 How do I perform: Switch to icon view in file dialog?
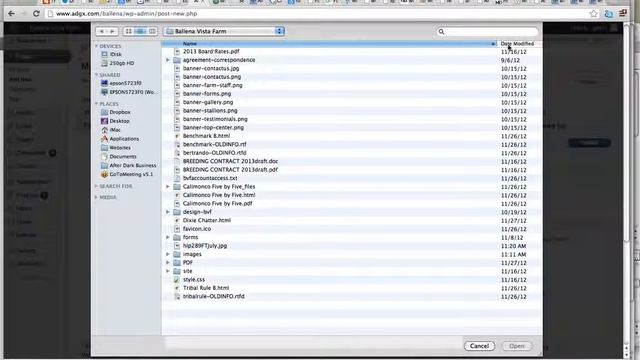point(128,31)
